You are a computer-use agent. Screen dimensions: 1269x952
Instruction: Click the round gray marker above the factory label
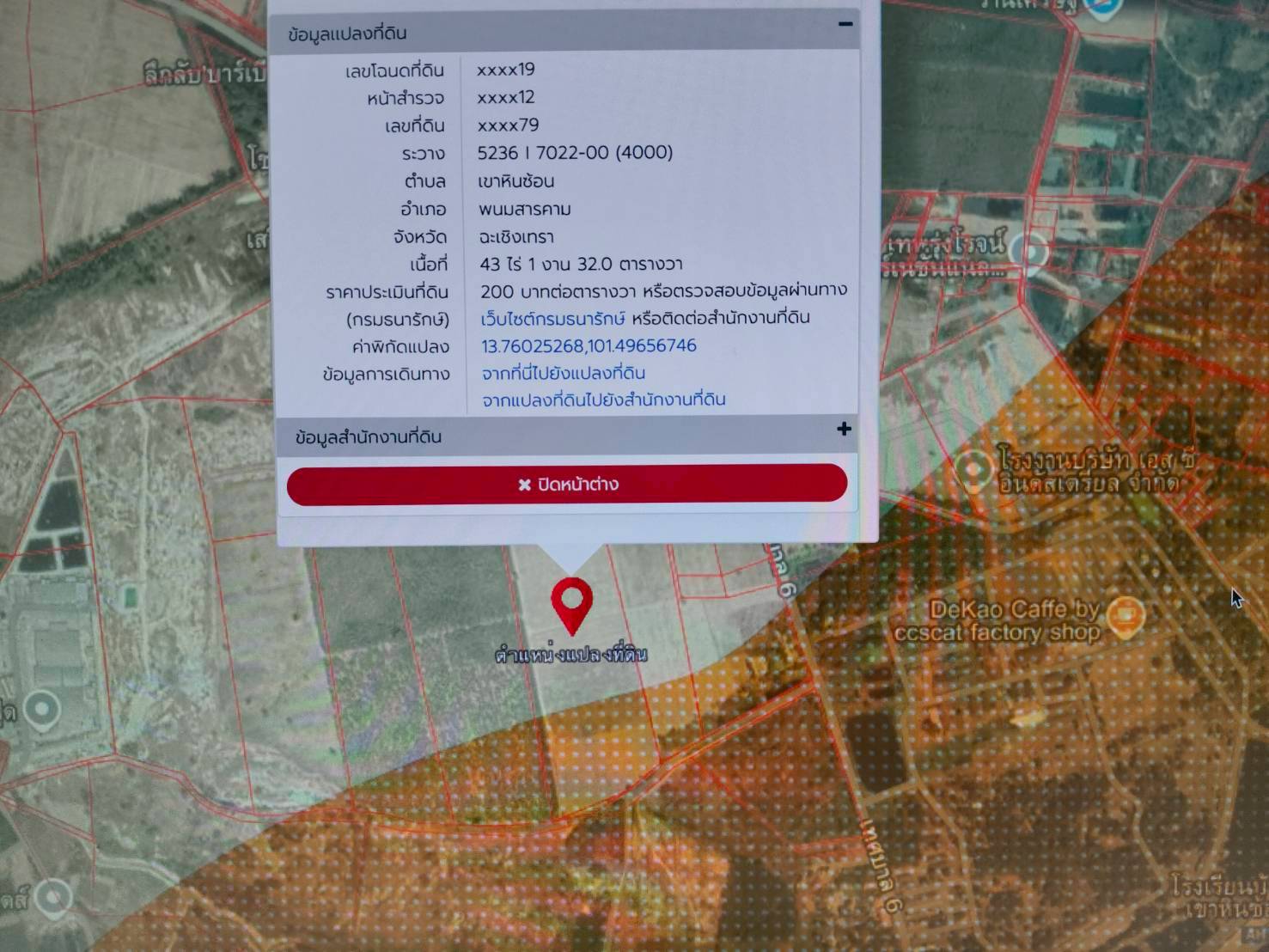[x=1028, y=250]
